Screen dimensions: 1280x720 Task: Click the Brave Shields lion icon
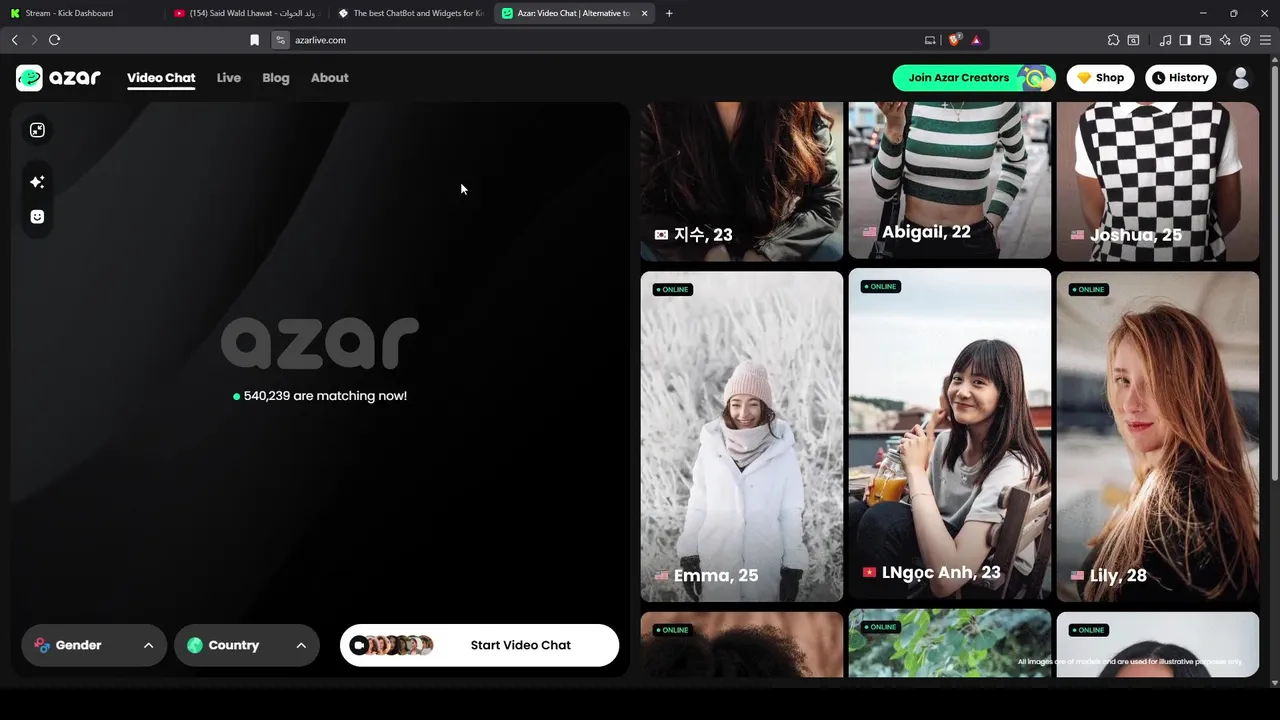pyautogui.click(x=954, y=40)
